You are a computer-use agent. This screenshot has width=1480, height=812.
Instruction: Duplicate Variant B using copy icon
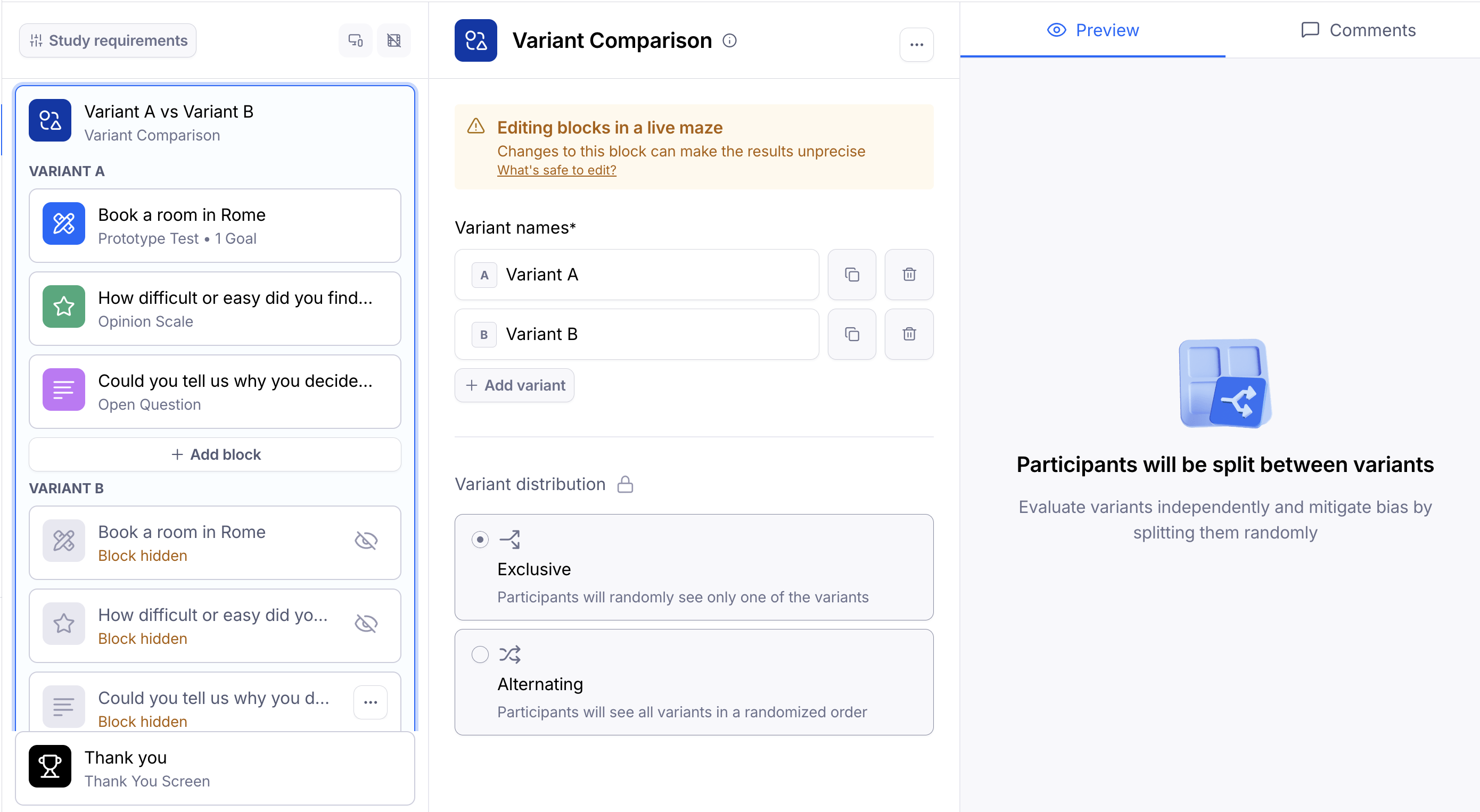(x=851, y=334)
